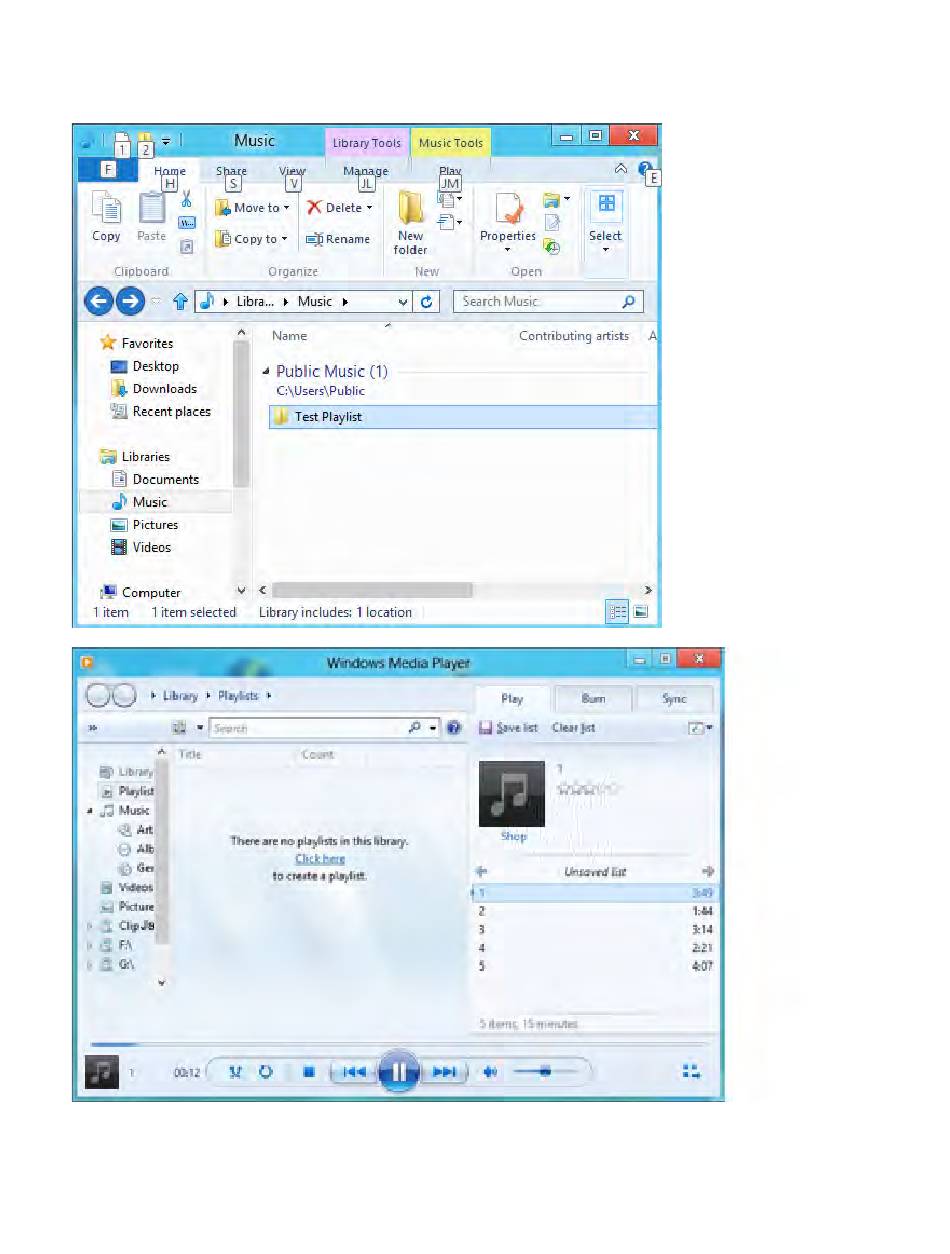Screen dimensions: 950x1254
Task: Open the Media Player list options dropdown
Action: coord(700,728)
